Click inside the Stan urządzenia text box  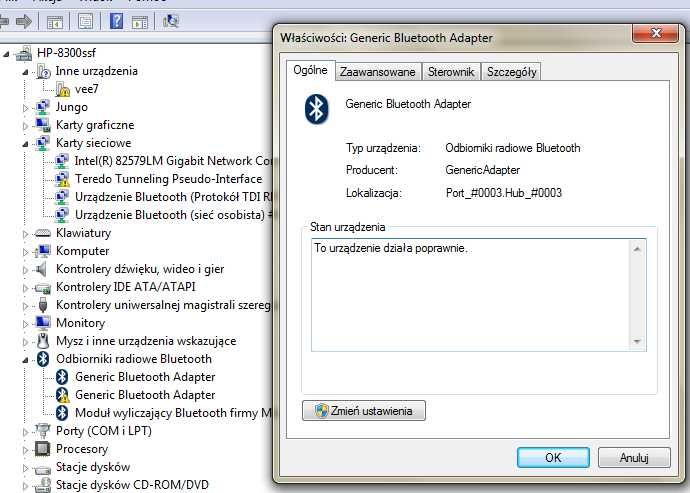click(471, 295)
